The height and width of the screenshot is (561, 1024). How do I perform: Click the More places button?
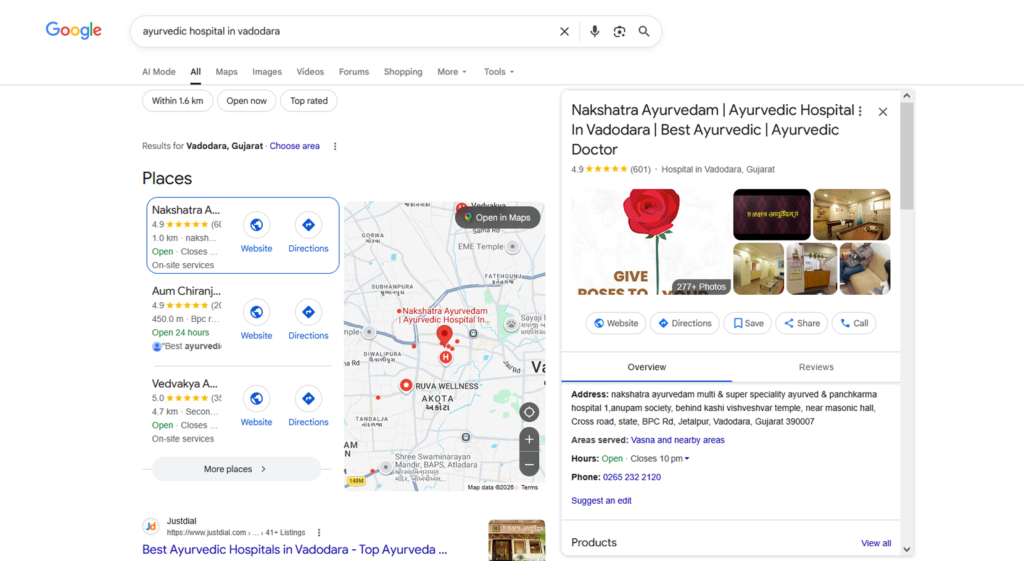(x=236, y=469)
